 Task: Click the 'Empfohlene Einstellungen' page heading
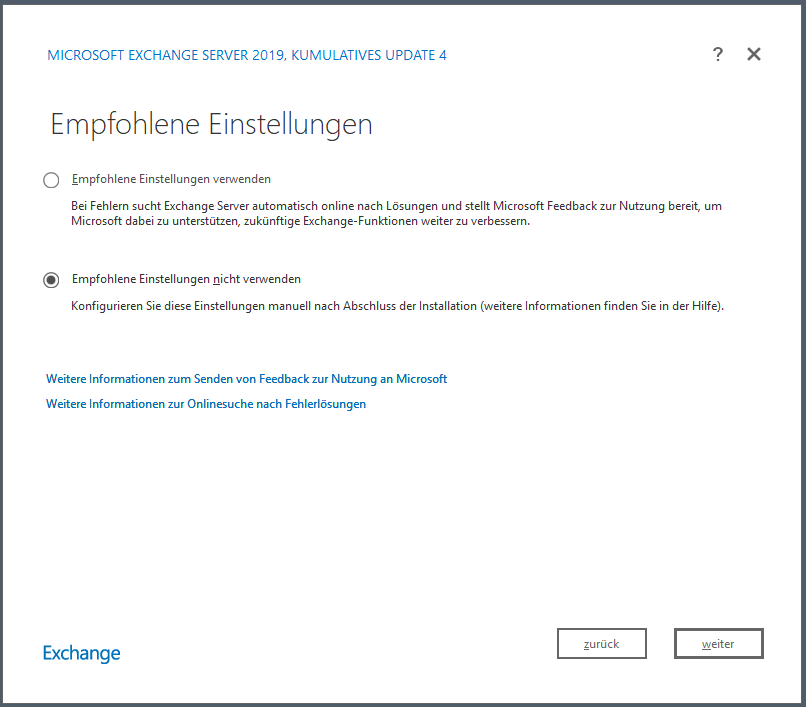tap(211, 124)
